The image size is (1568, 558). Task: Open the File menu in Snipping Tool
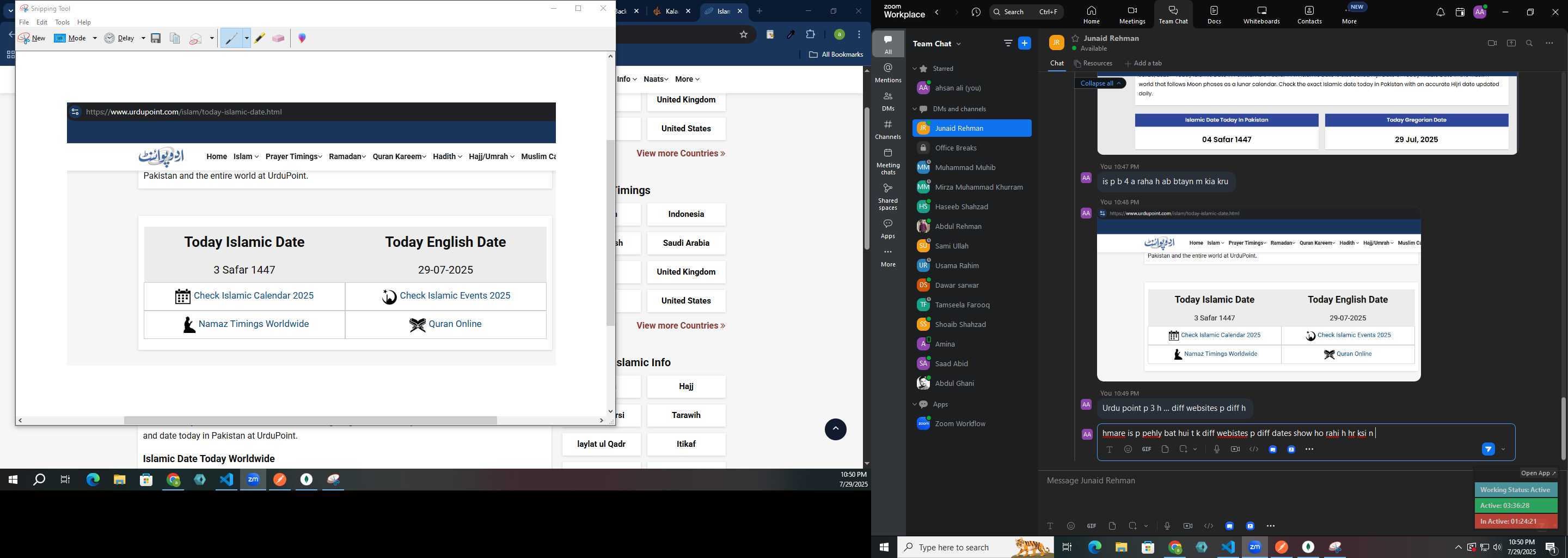[24, 22]
